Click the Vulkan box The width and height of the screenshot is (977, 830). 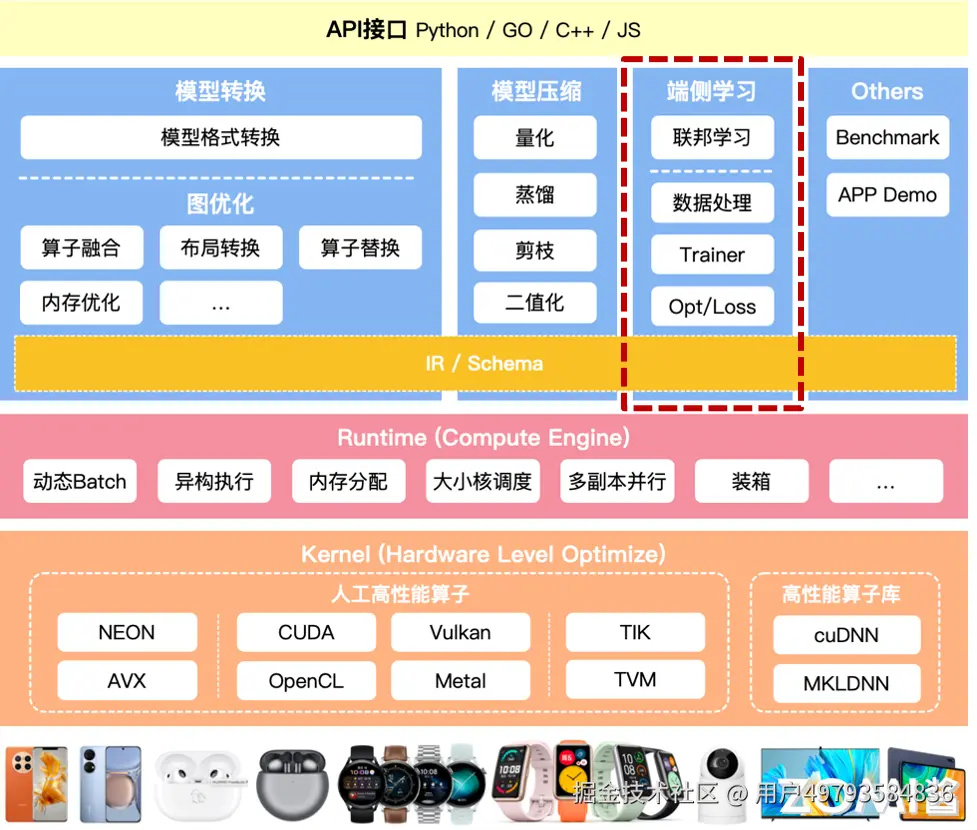[x=460, y=632]
